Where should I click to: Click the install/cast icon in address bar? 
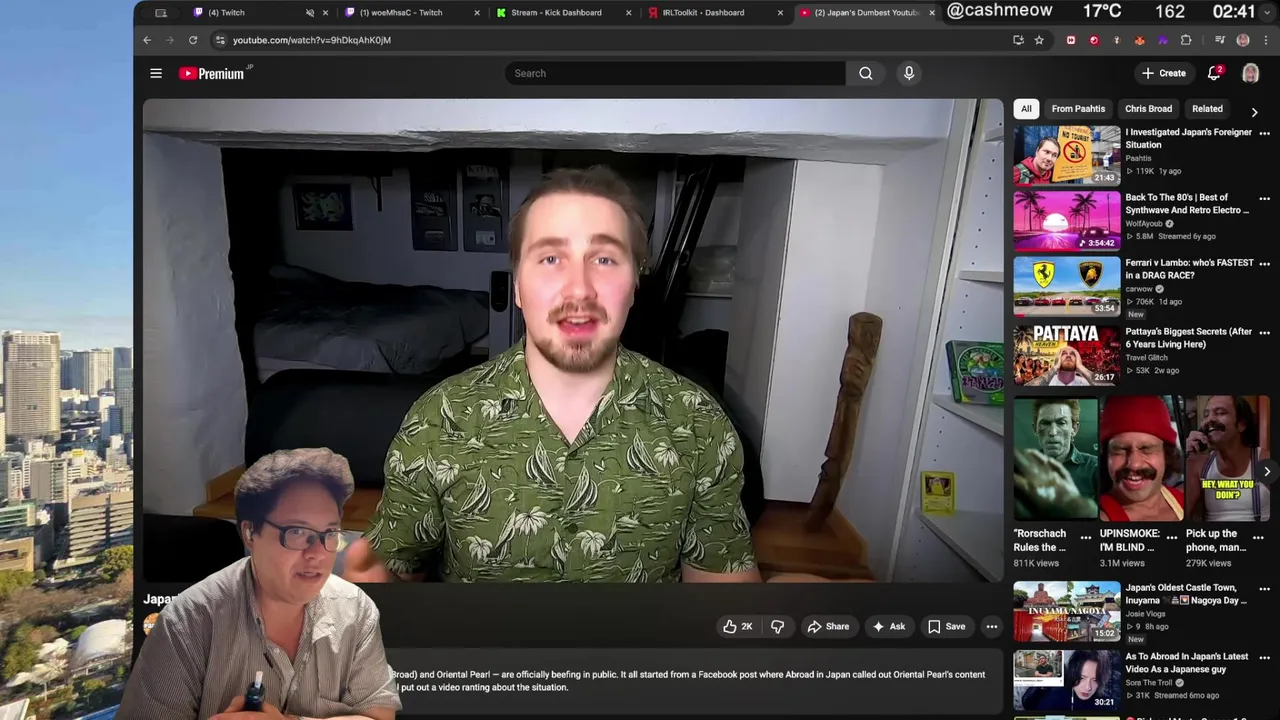click(1018, 40)
